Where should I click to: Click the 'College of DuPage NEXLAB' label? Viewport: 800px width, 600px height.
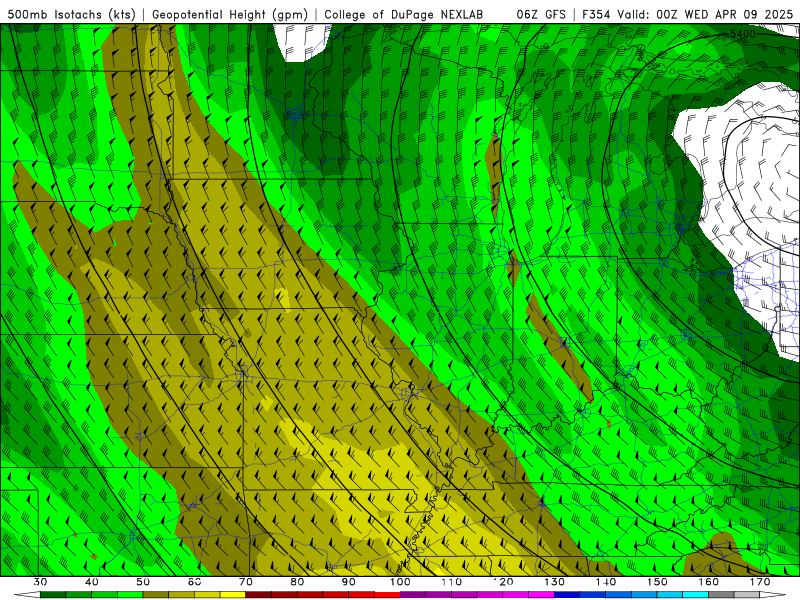pos(403,14)
